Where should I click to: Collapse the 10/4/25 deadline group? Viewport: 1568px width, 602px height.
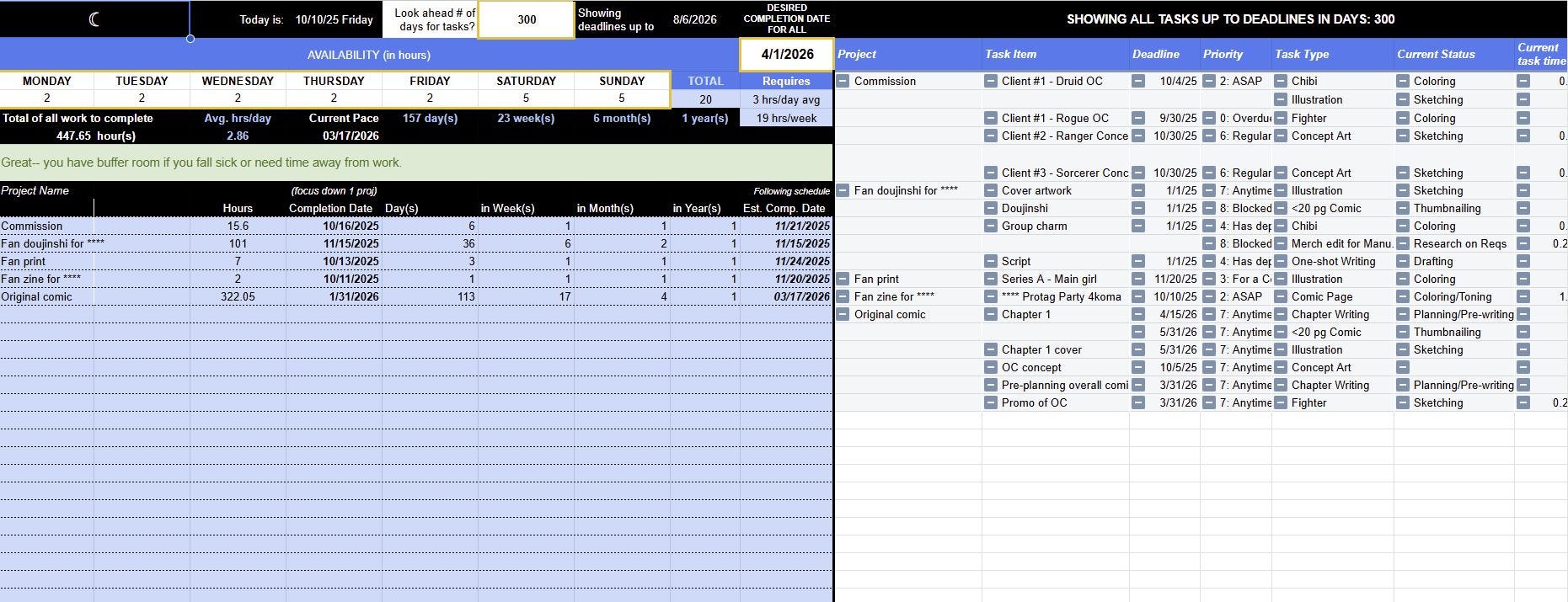tap(1138, 82)
